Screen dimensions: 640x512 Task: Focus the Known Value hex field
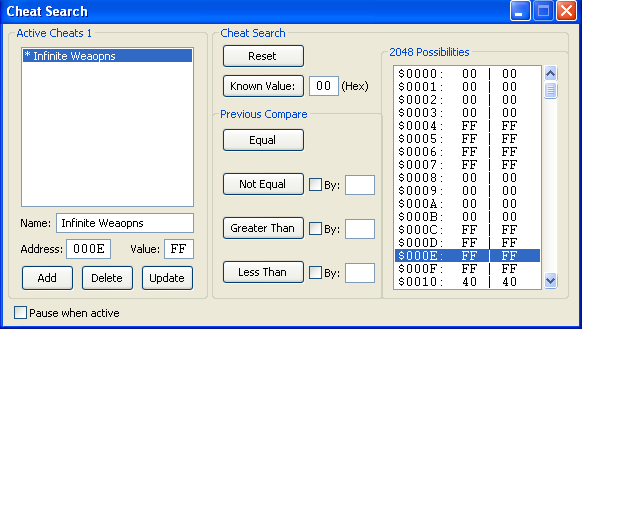click(324, 86)
